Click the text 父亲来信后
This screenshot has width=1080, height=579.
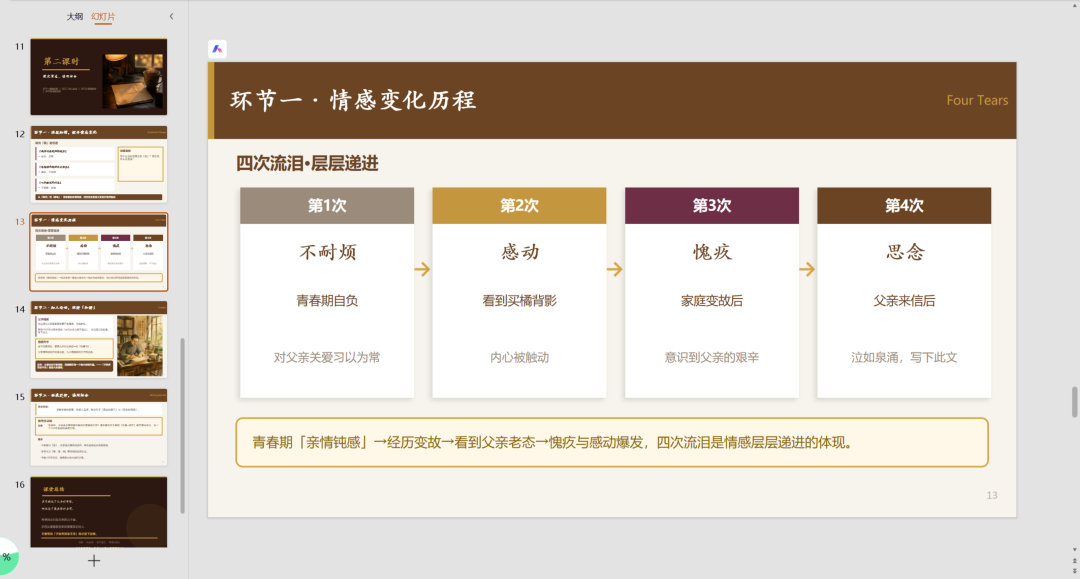click(904, 301)
